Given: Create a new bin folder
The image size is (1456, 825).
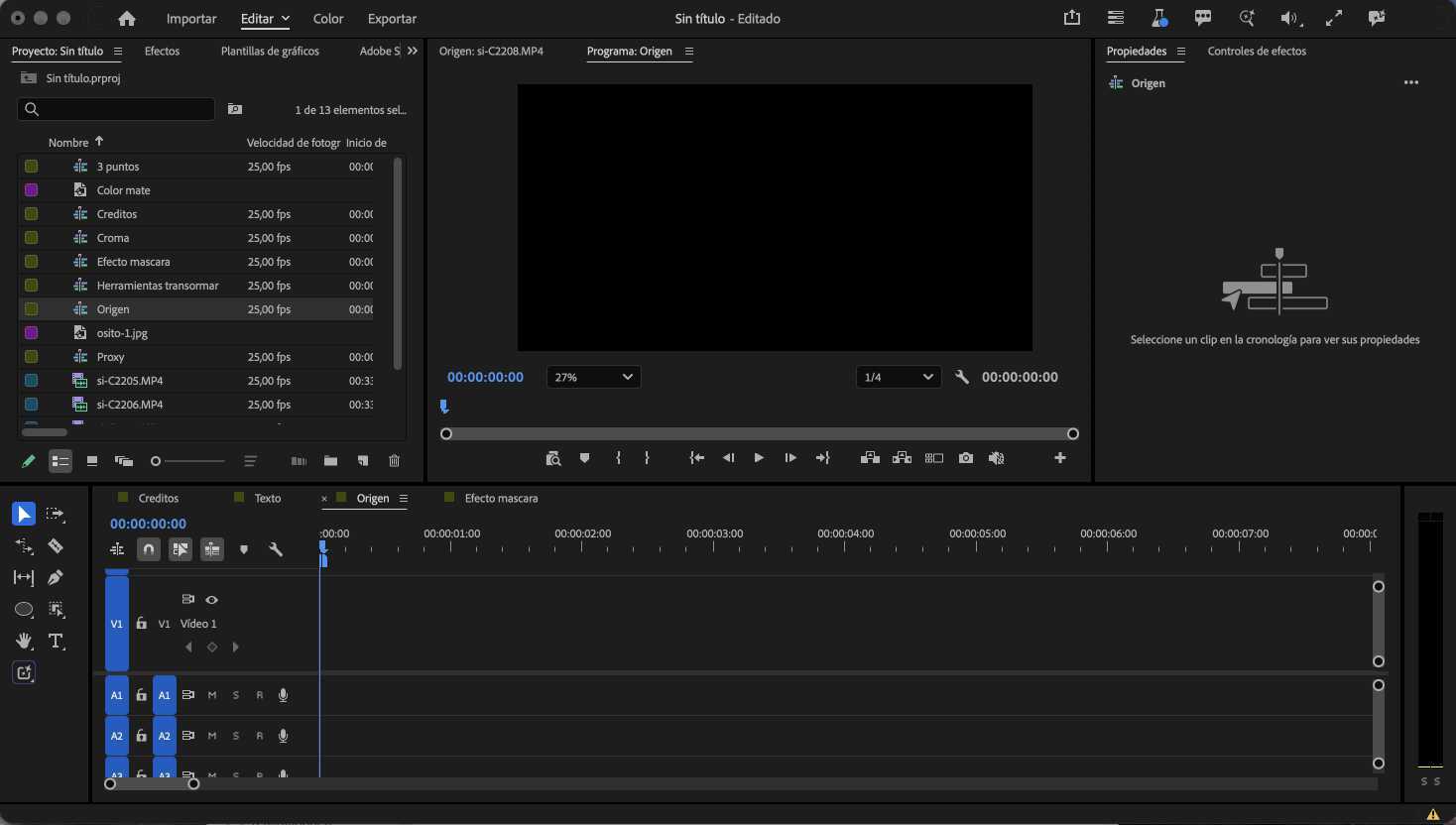Looking at the screenshot, I should click(x=330, y=461).
